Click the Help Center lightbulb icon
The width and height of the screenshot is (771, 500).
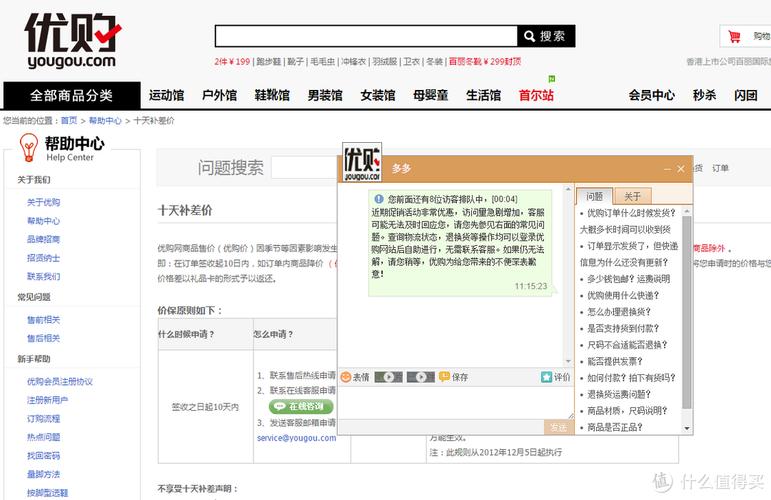coord(29,147)
